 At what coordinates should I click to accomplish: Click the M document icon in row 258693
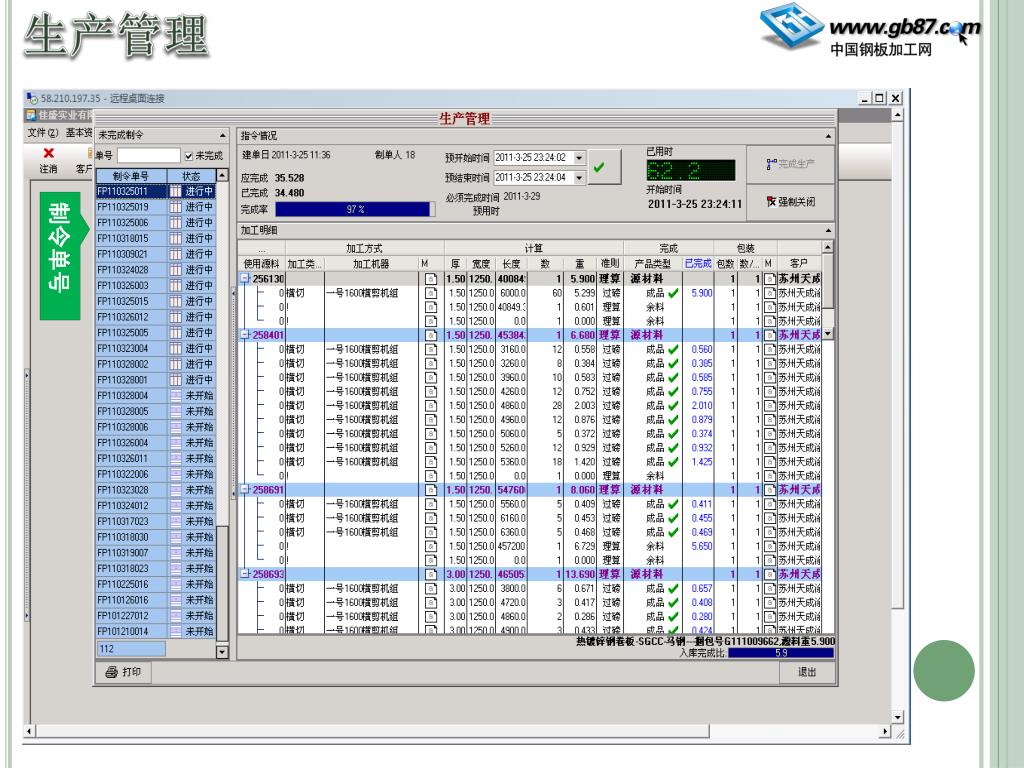(430, 573)
